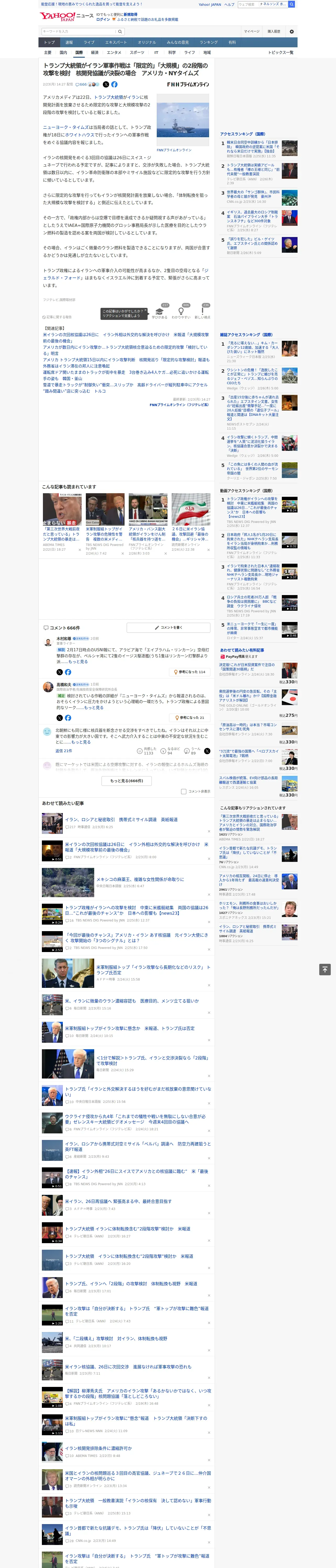Open the 666 comments count icon
The image size is (336, 1568).
pyautogui.click(x=81, y=85)
